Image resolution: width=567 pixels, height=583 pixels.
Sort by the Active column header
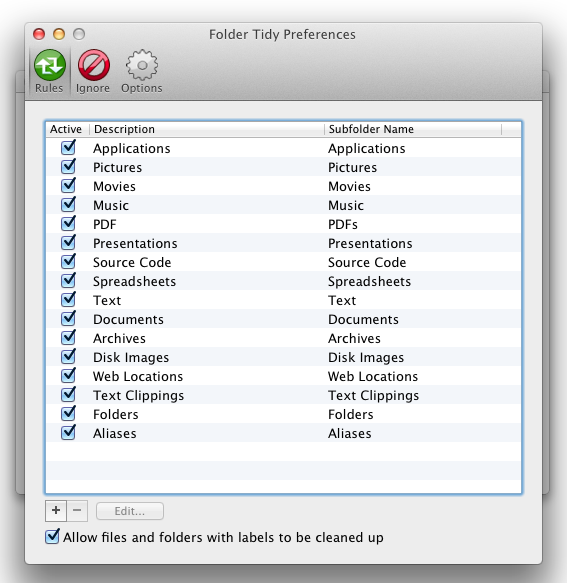tap(68, 129)
